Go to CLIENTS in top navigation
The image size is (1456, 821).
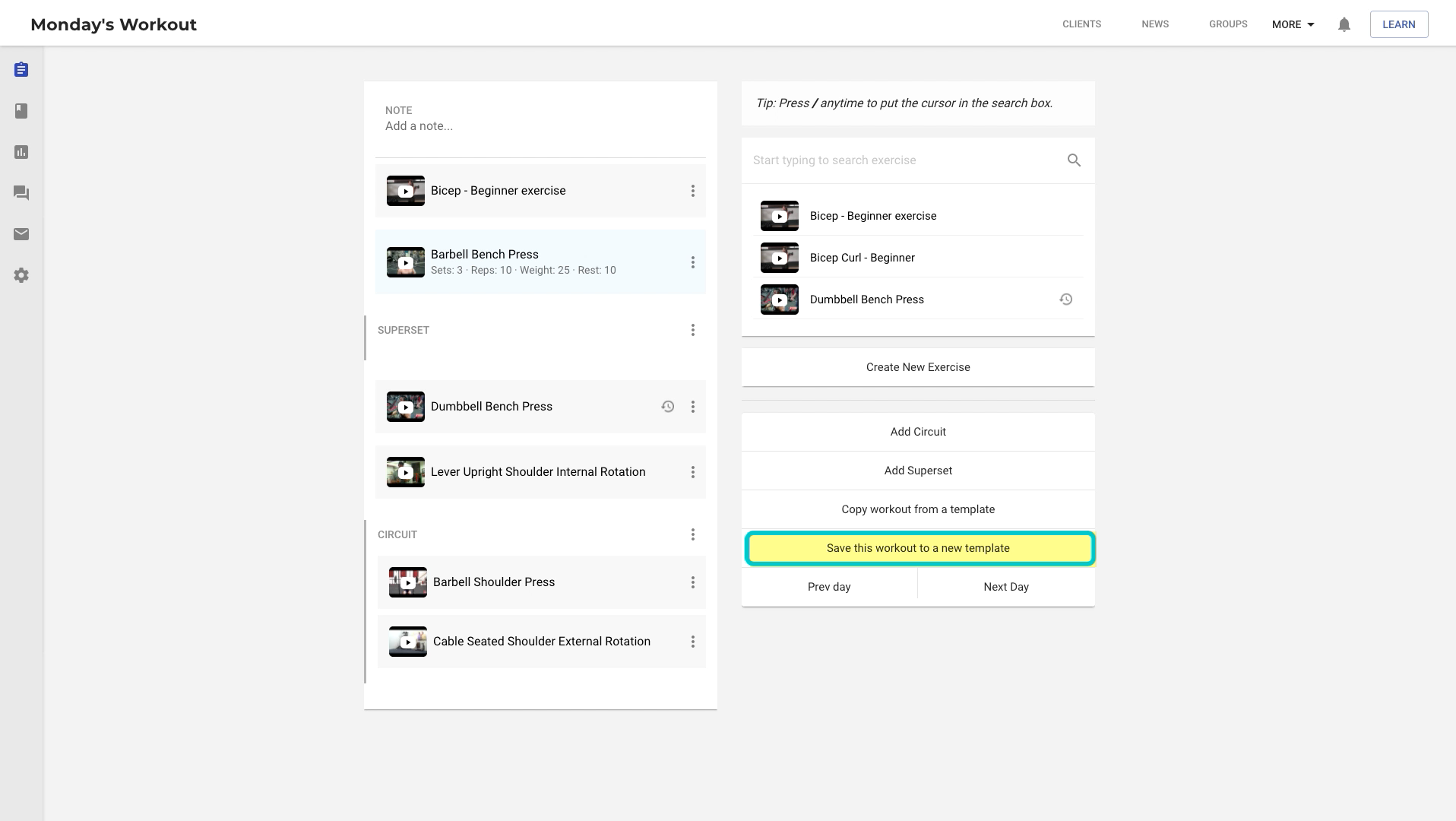[x=1081, y=24]
